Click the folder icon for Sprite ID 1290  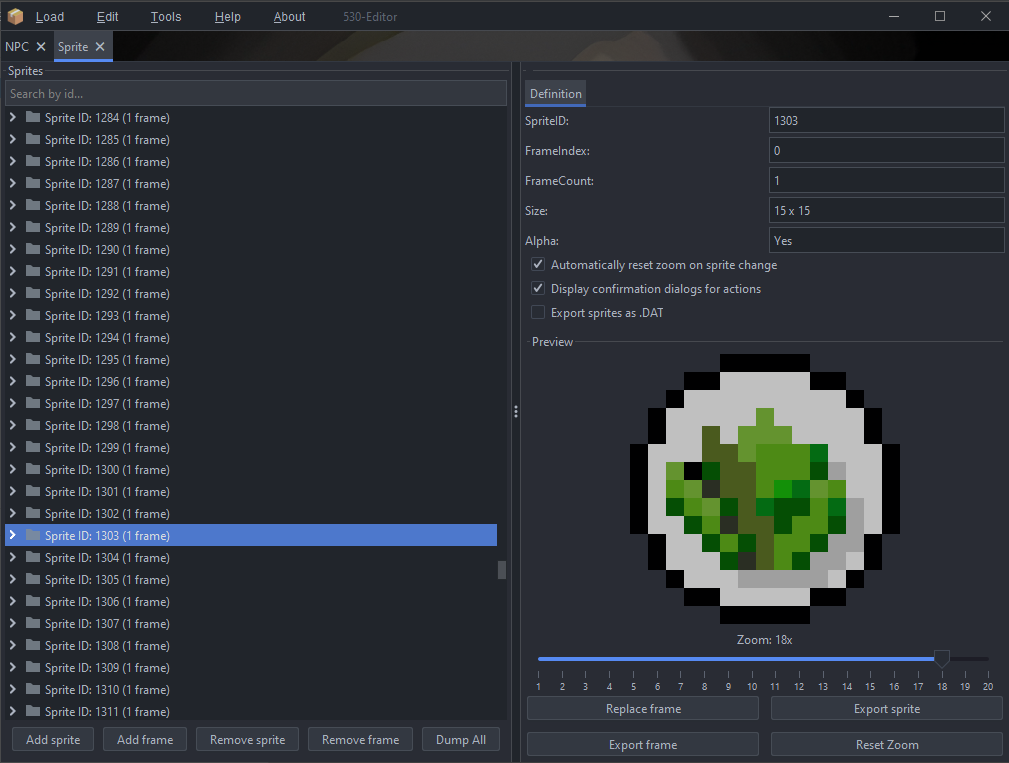tap(33, 249)
